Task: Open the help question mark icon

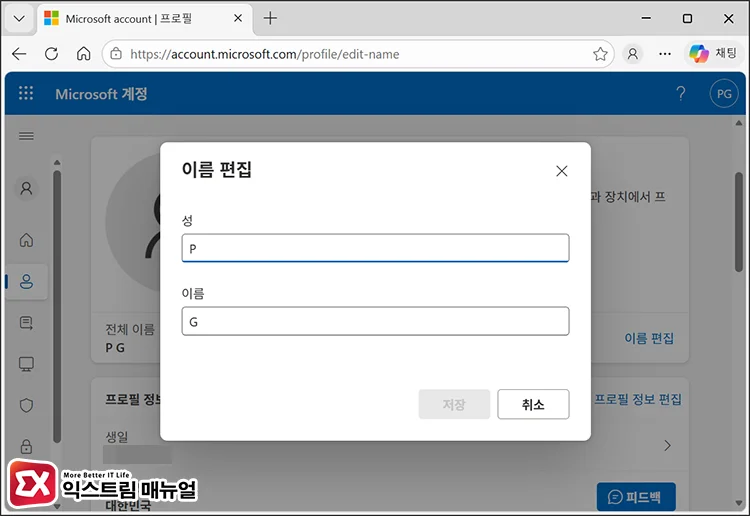Action: (681, 93)
